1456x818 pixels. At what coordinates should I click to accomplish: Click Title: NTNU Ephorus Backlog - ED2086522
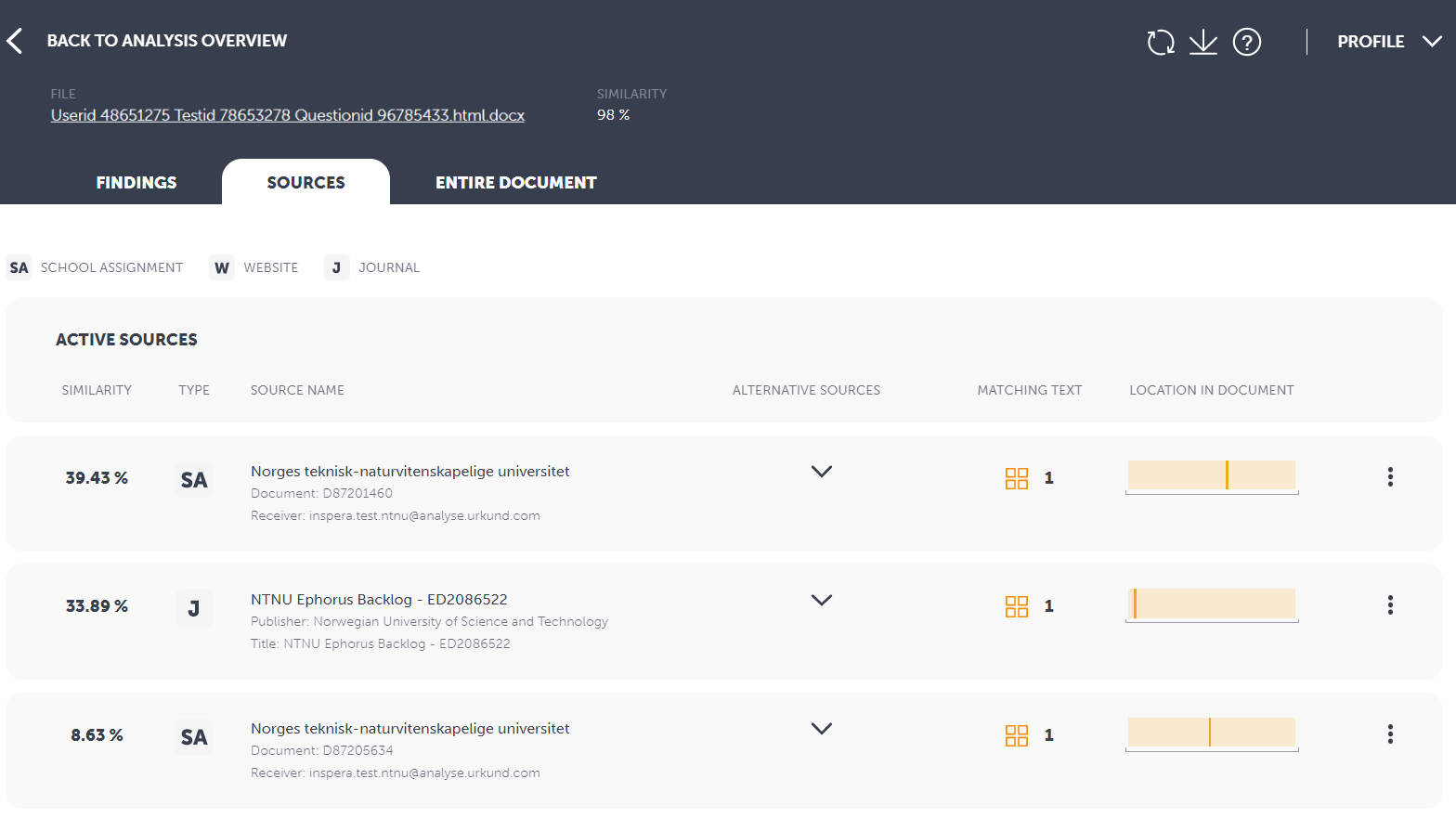380,644
